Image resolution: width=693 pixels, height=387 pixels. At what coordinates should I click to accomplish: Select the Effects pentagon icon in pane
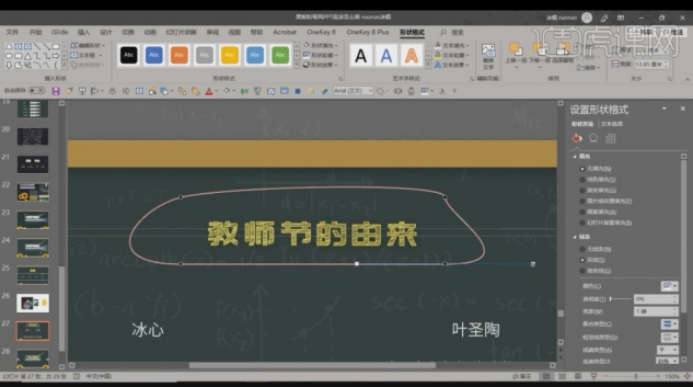pyautogui.click(x=594, y=138)
